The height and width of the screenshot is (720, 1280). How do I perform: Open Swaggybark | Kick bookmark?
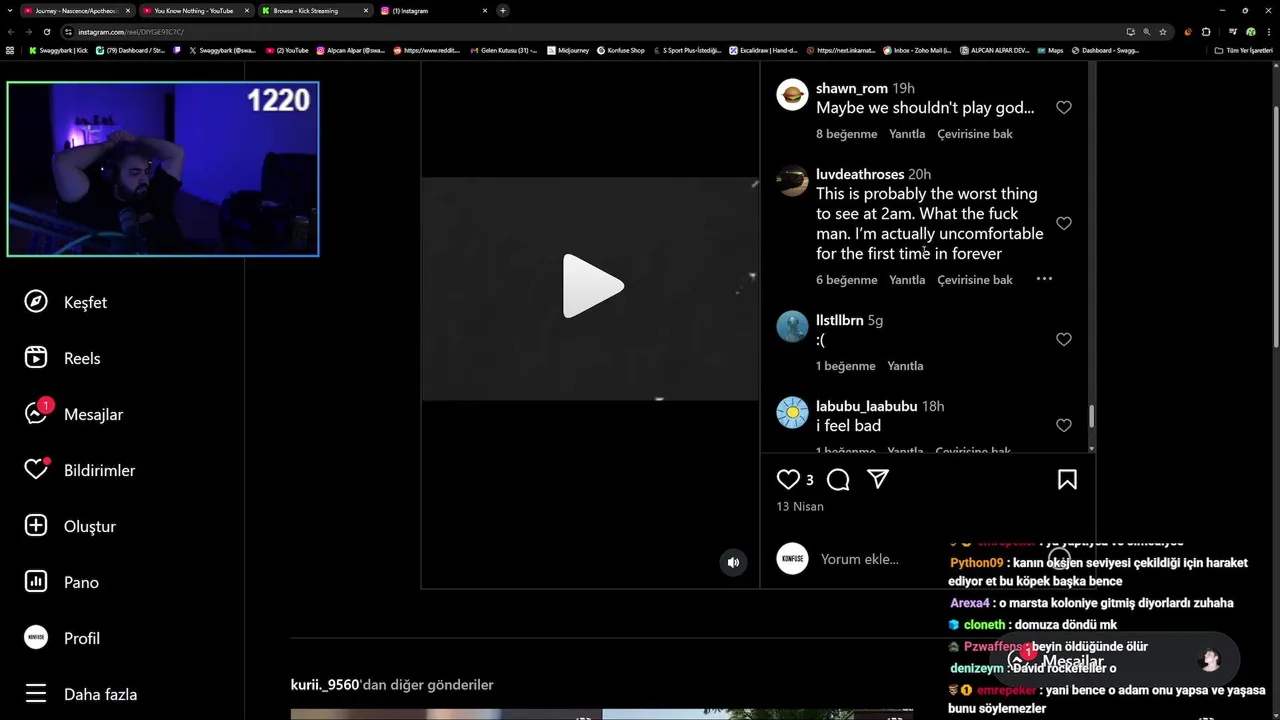pos(59,50)
